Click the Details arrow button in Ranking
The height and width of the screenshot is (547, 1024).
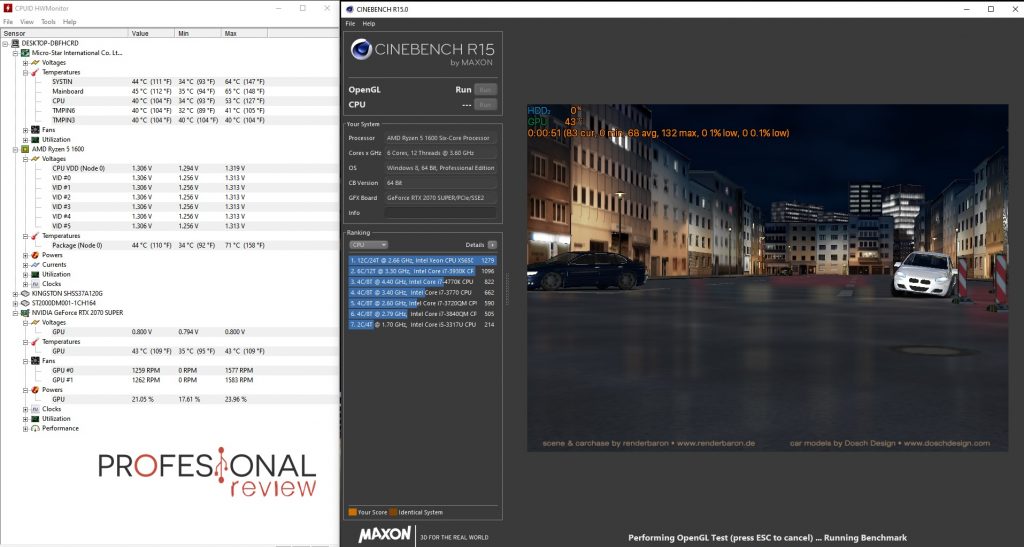(x=492, y=245)
